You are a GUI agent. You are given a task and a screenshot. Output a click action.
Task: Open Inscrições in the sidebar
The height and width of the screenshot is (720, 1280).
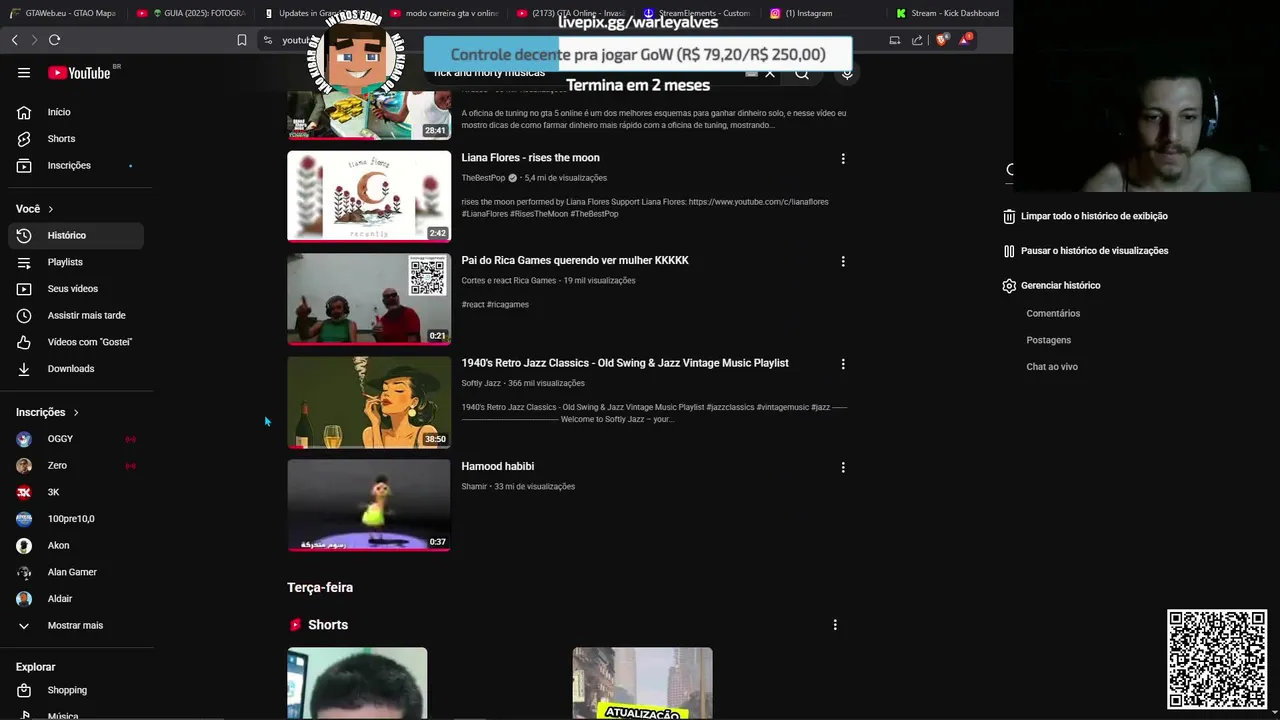point(76,165)
